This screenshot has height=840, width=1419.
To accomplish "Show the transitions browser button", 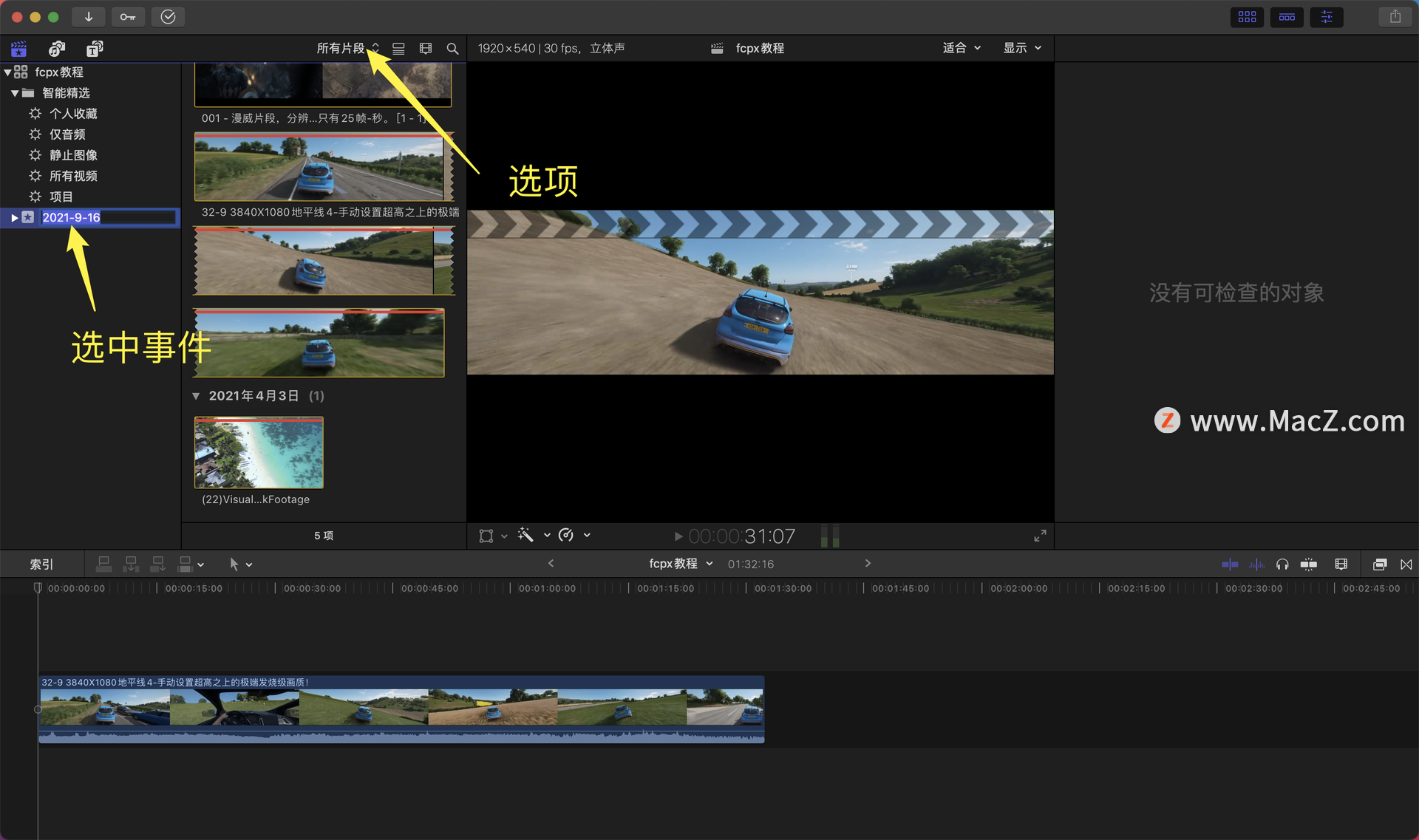I will click(x=1406, y=564).
